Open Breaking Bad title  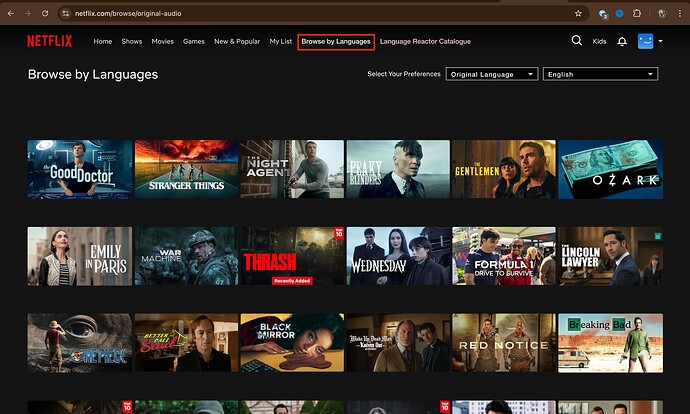pos(611,343)
